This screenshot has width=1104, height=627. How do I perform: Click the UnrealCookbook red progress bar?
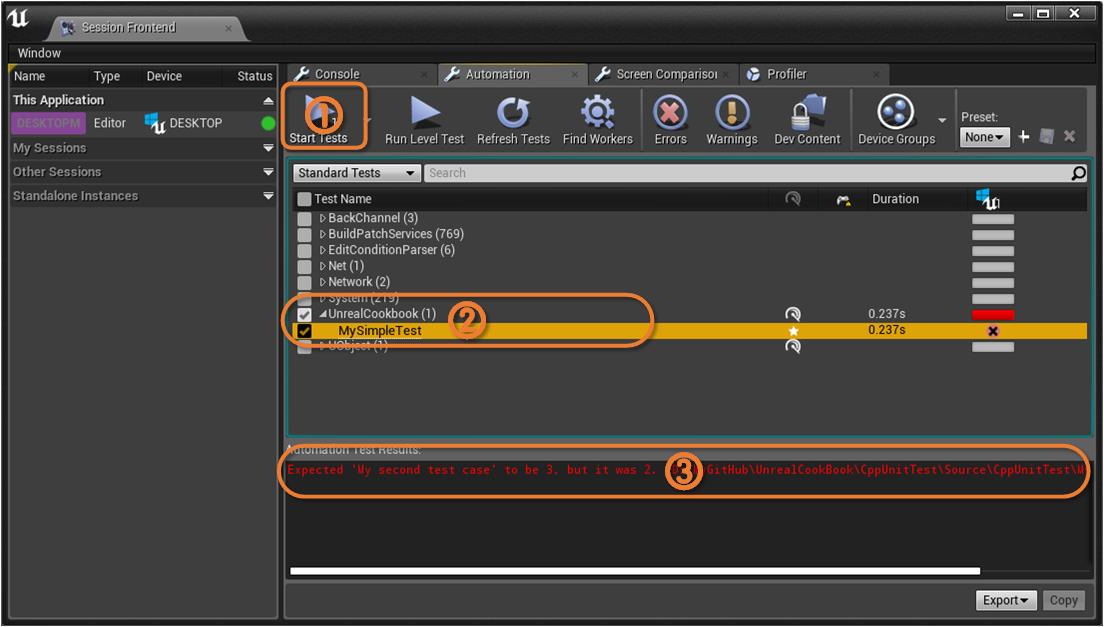[993, 314]
